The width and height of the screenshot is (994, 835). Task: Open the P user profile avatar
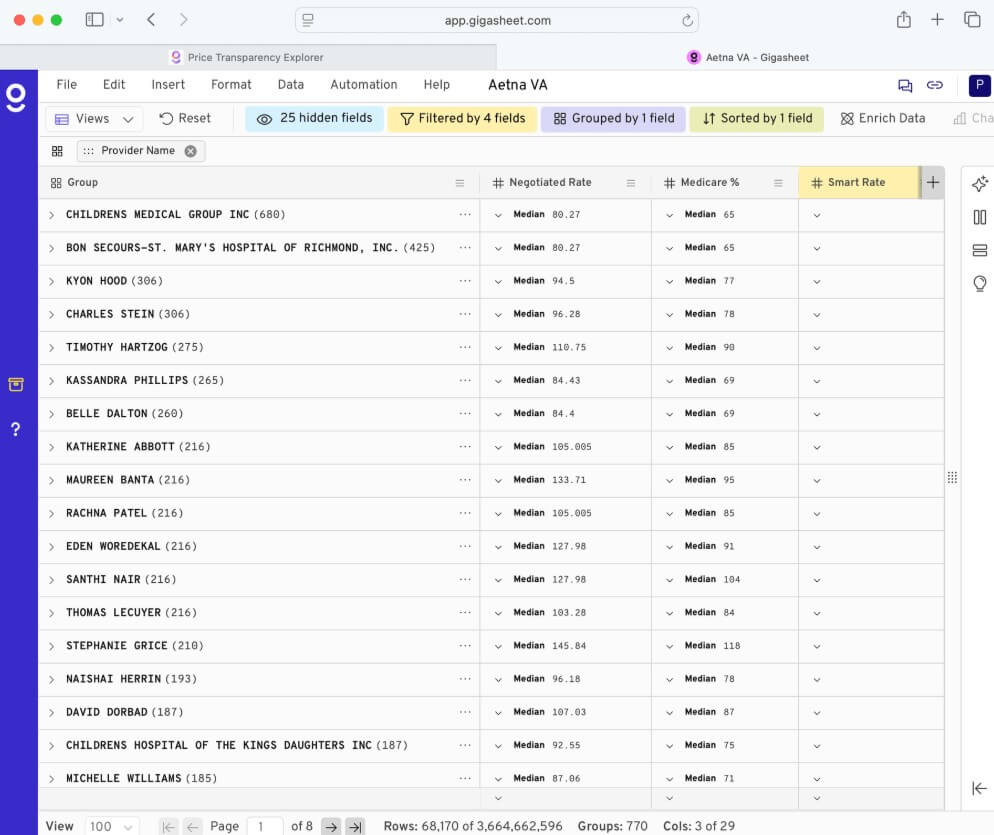979,85
